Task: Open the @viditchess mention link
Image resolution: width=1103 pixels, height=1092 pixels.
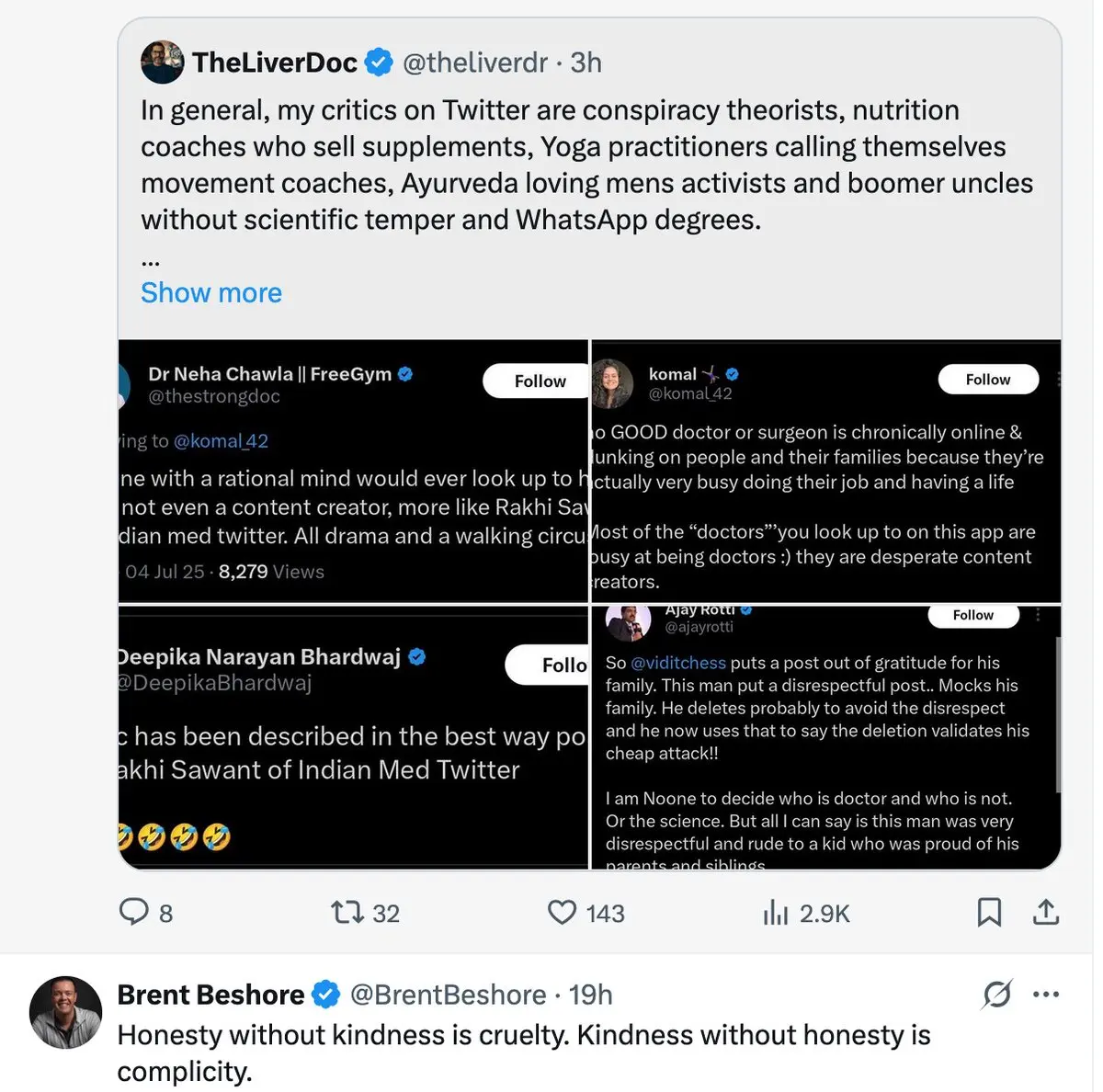Action: [677, 663]
